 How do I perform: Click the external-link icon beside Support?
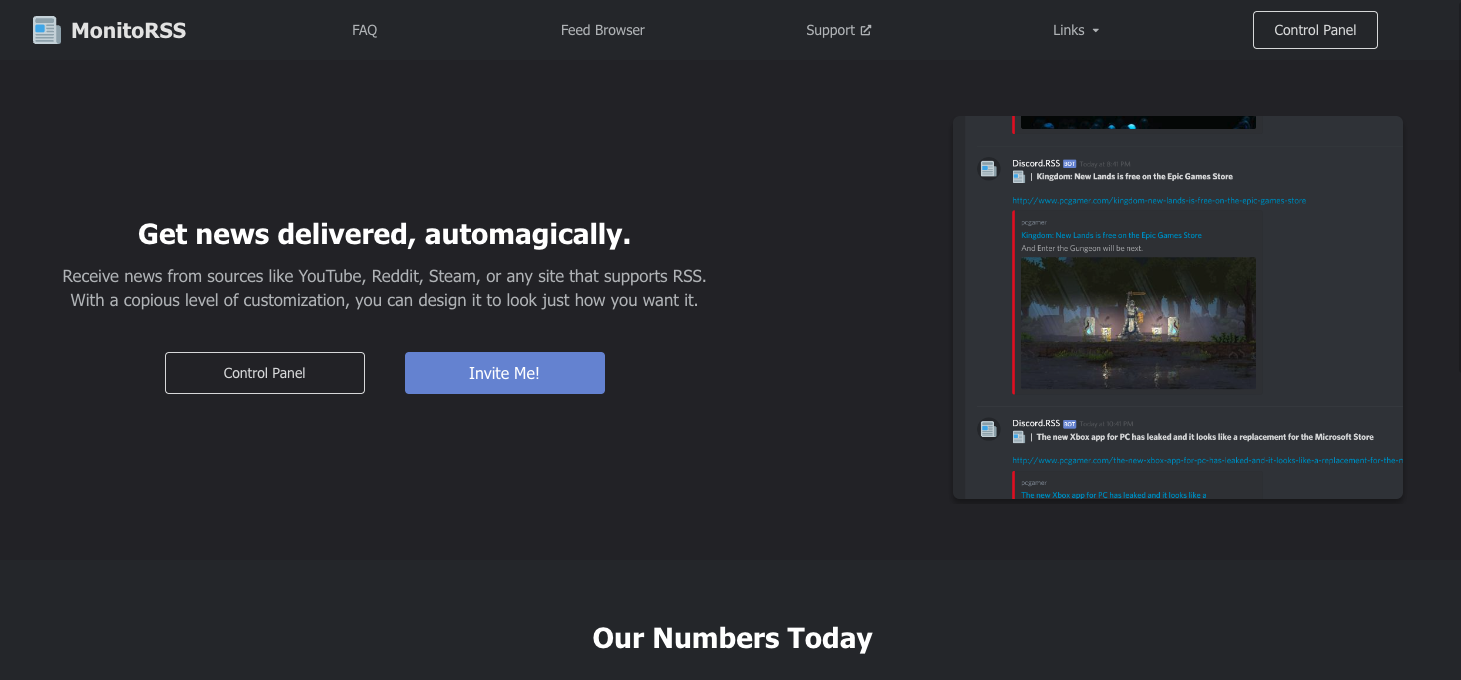click(866, 30)
